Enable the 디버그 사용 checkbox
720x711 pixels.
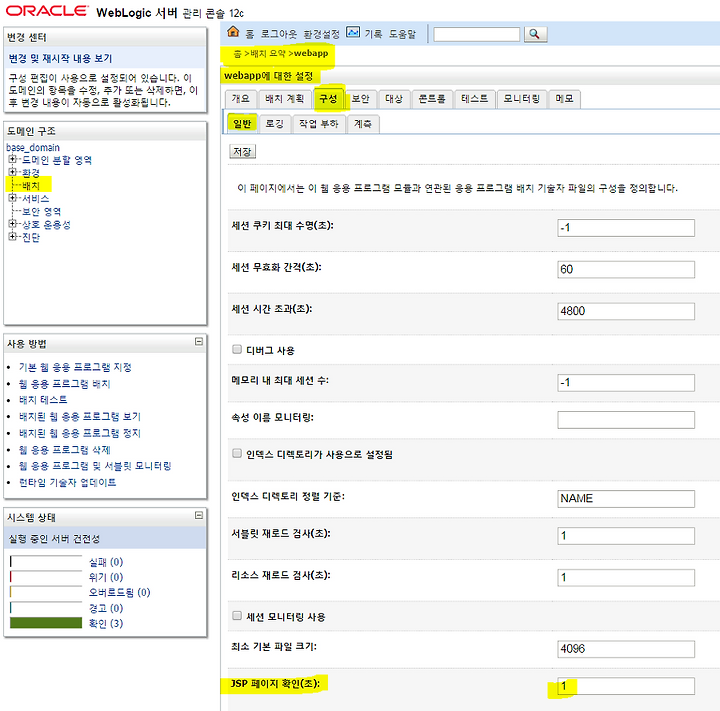(237, 350)
